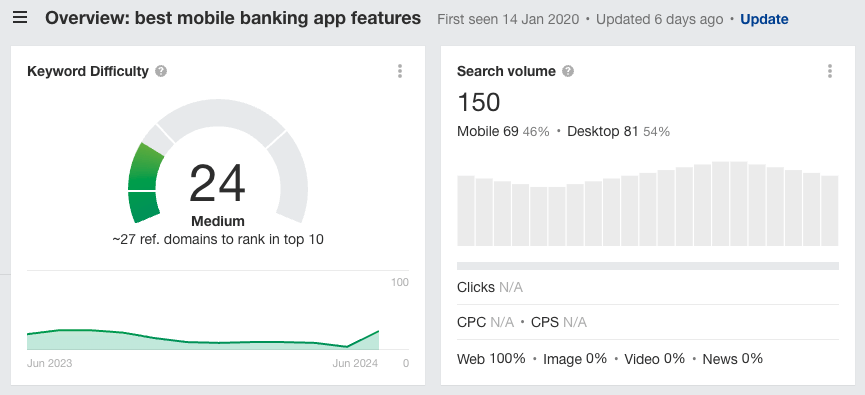Image resolution: width=865 pixels, height=395 pixels.
Task: Click the green gauge arc segment
Action: point(146,183)
